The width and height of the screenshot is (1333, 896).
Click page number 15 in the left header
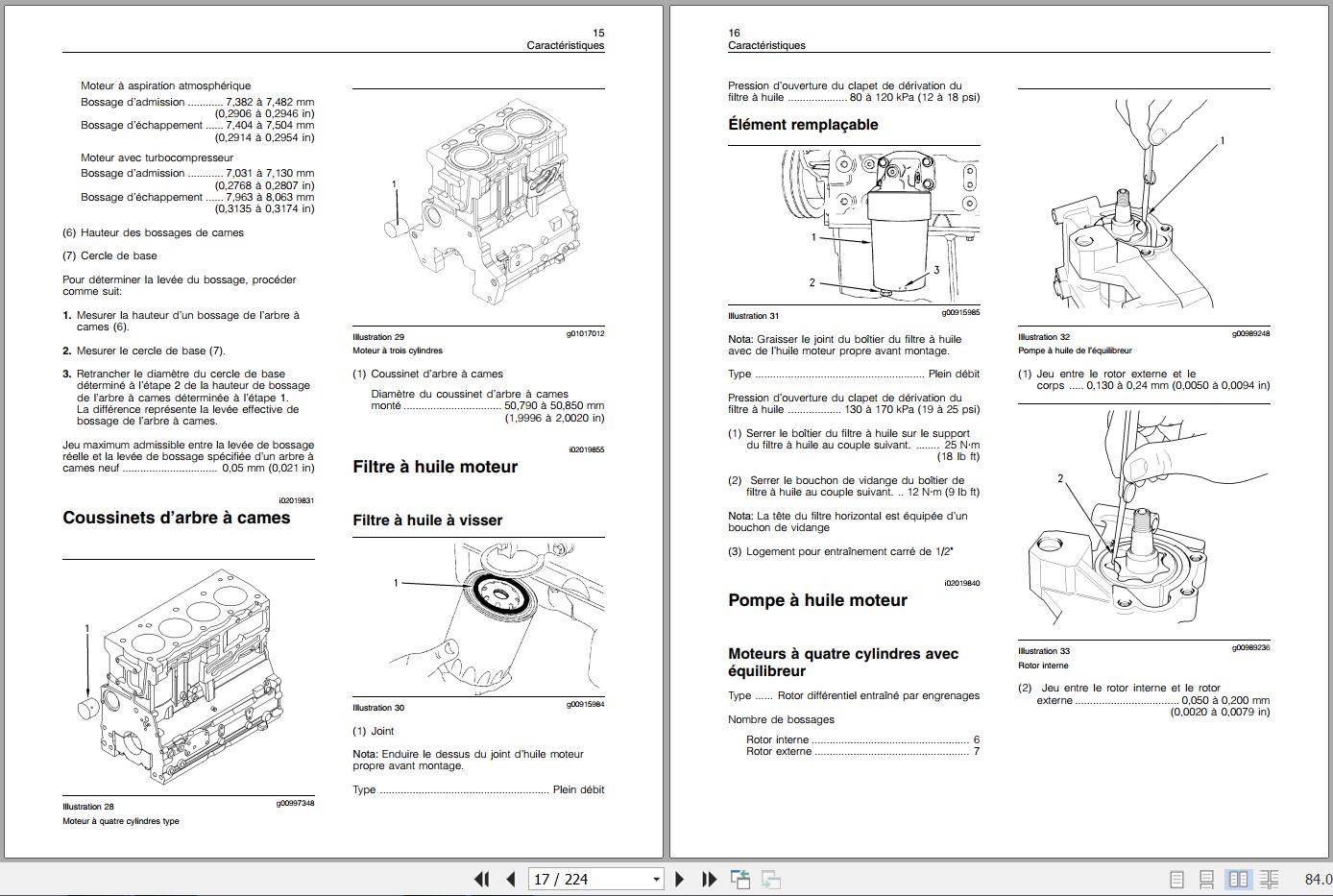(599, 33)
